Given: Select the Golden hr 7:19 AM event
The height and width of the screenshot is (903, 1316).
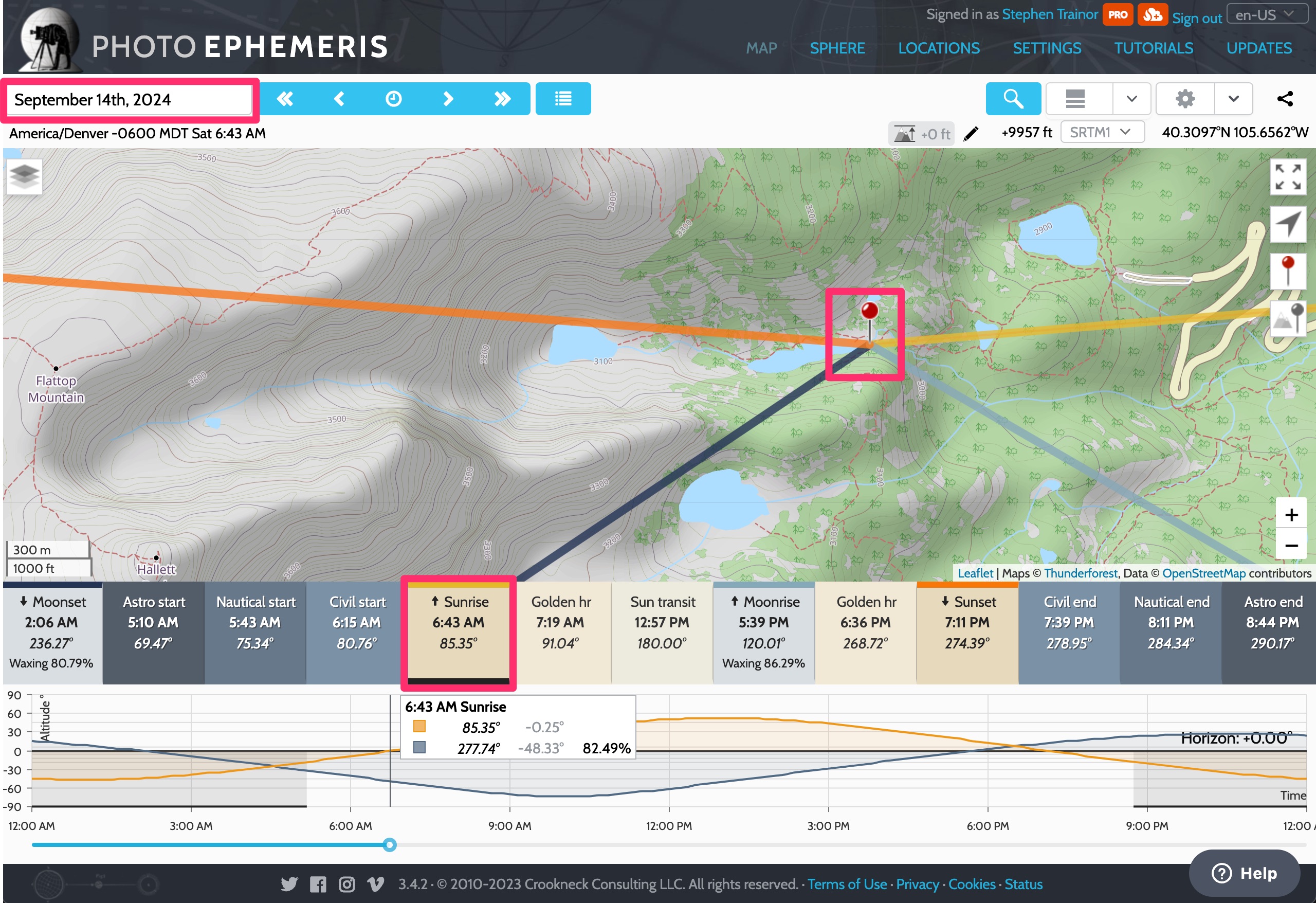Looking at the screenshot, I should 560,633.
